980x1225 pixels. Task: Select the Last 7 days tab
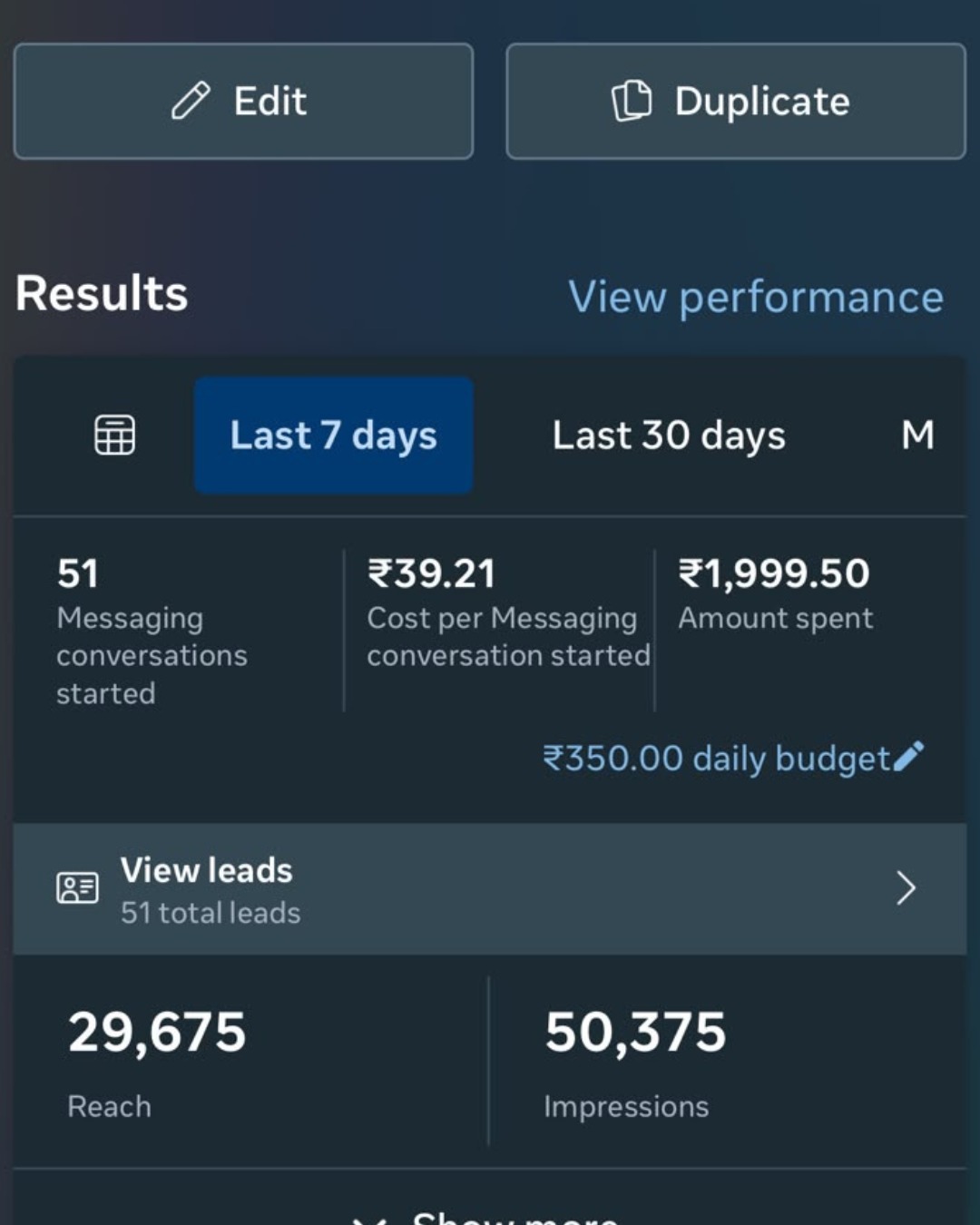[334, 436]
